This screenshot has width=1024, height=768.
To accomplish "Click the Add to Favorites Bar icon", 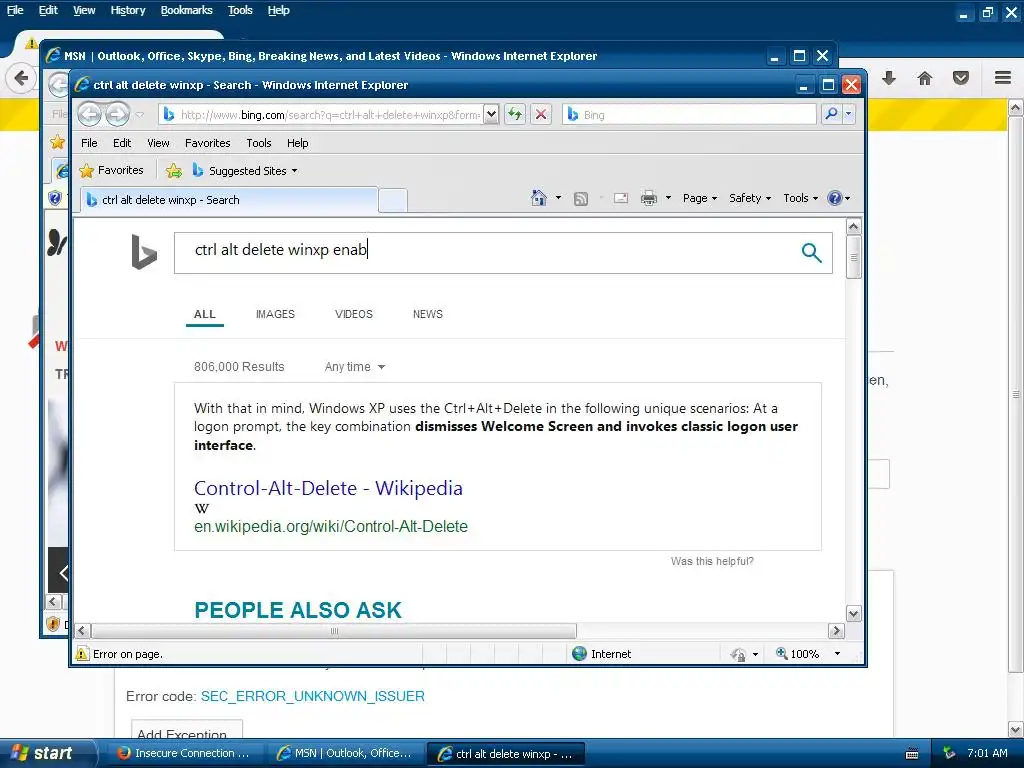I will coord(174,171).
